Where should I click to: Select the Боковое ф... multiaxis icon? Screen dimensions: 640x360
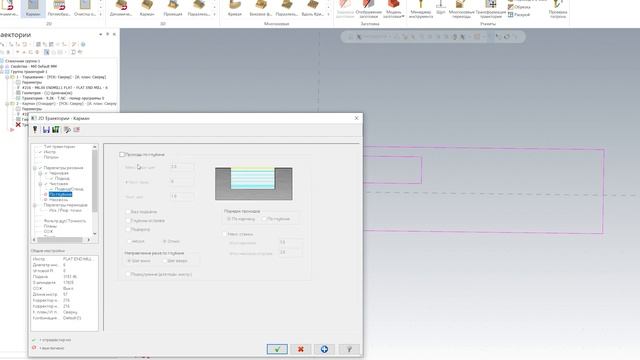point(260,8)
